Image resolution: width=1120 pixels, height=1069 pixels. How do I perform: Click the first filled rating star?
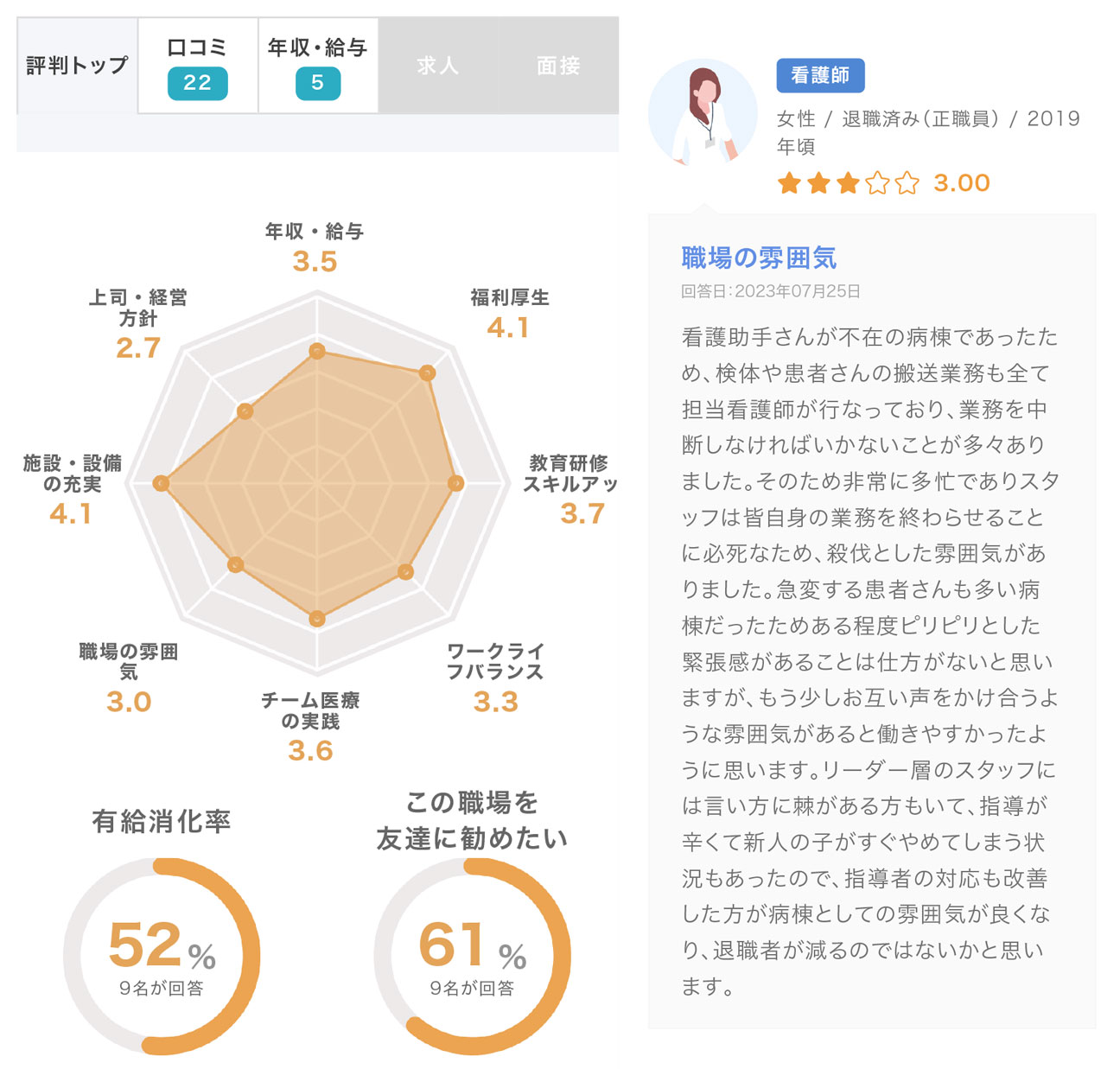click(x=788, y=183)
